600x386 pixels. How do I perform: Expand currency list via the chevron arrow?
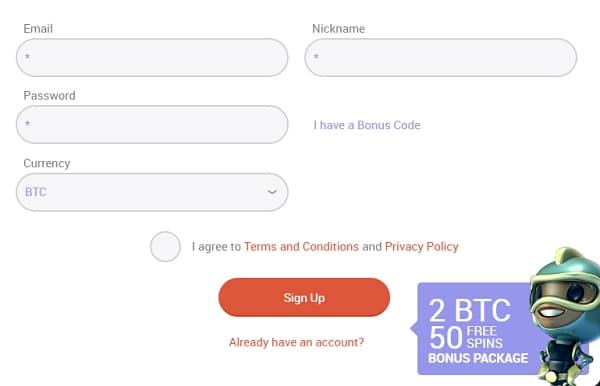tap(272, 192)
